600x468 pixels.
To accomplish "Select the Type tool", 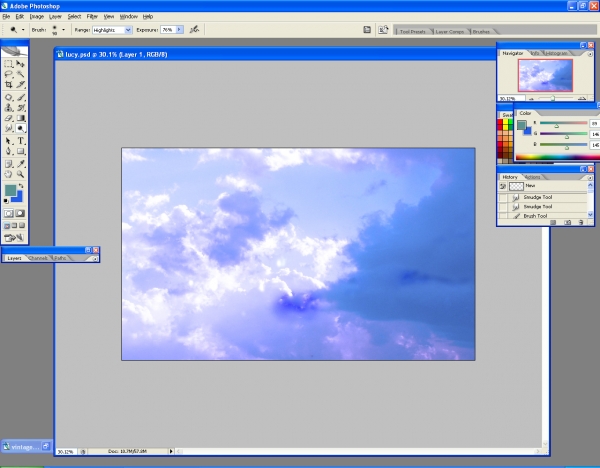I will coord(21,141).
